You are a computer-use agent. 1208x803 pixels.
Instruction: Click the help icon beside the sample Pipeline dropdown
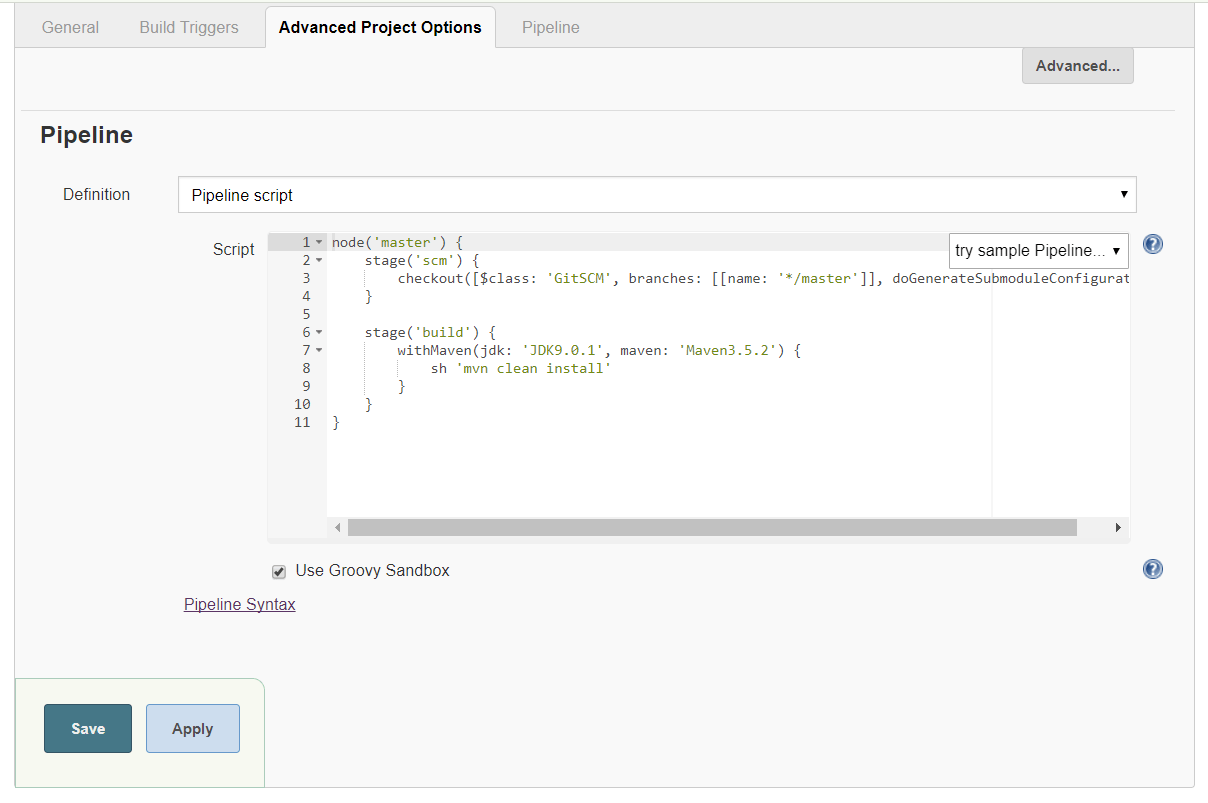pyautogui.click(x=1152, y=243)
